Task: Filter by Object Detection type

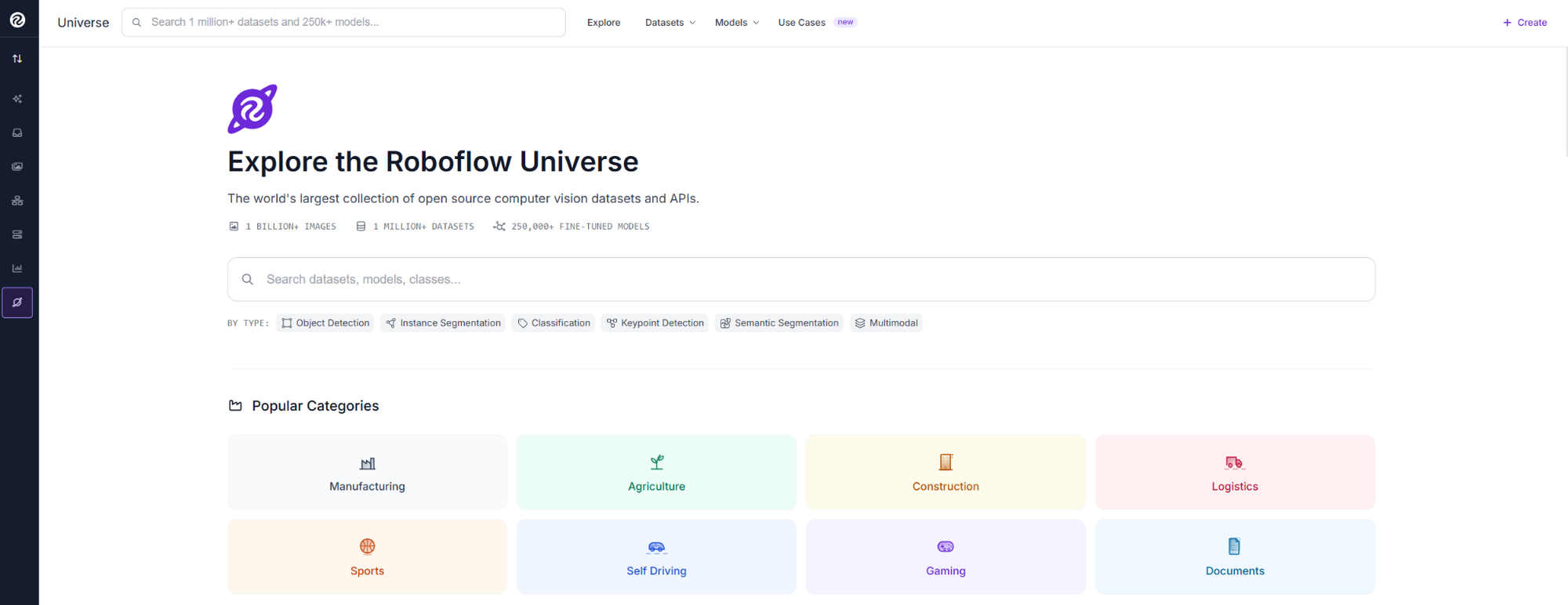Action: [325, 323]
